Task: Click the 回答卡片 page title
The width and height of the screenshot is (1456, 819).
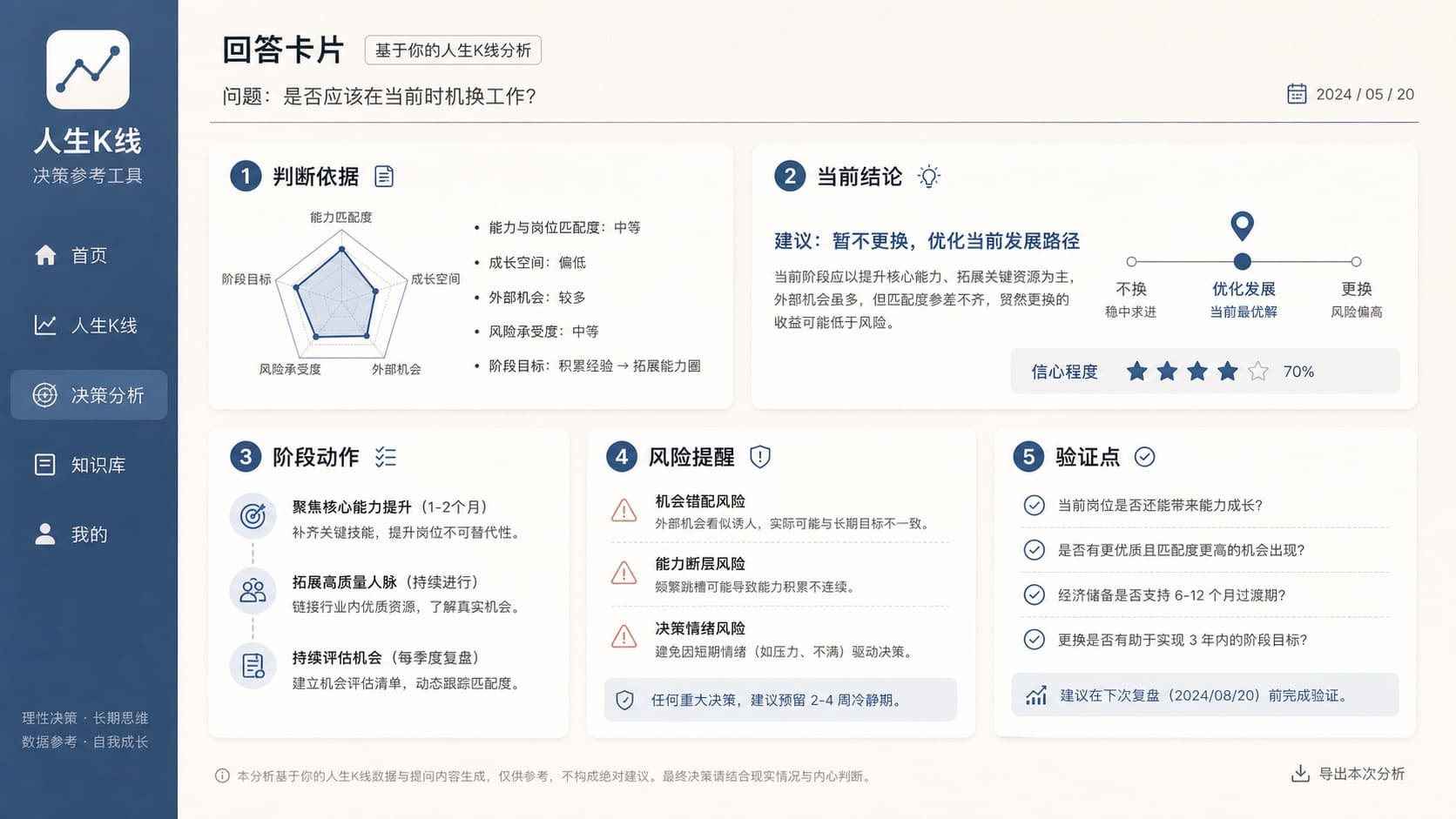Action: [x=283, y=50]
